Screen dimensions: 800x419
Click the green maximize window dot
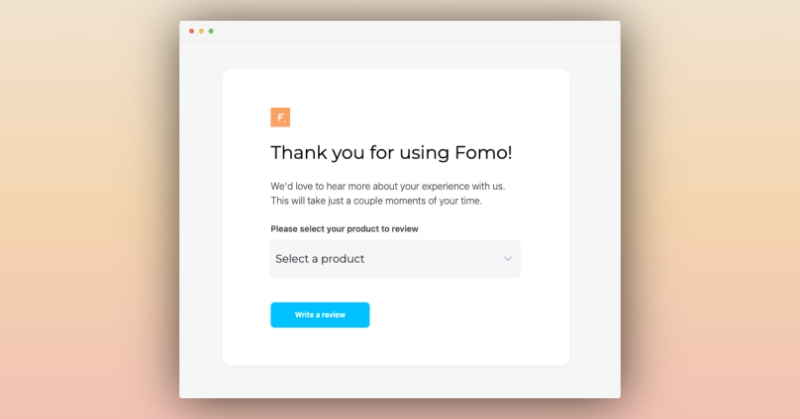pos(211,31)
